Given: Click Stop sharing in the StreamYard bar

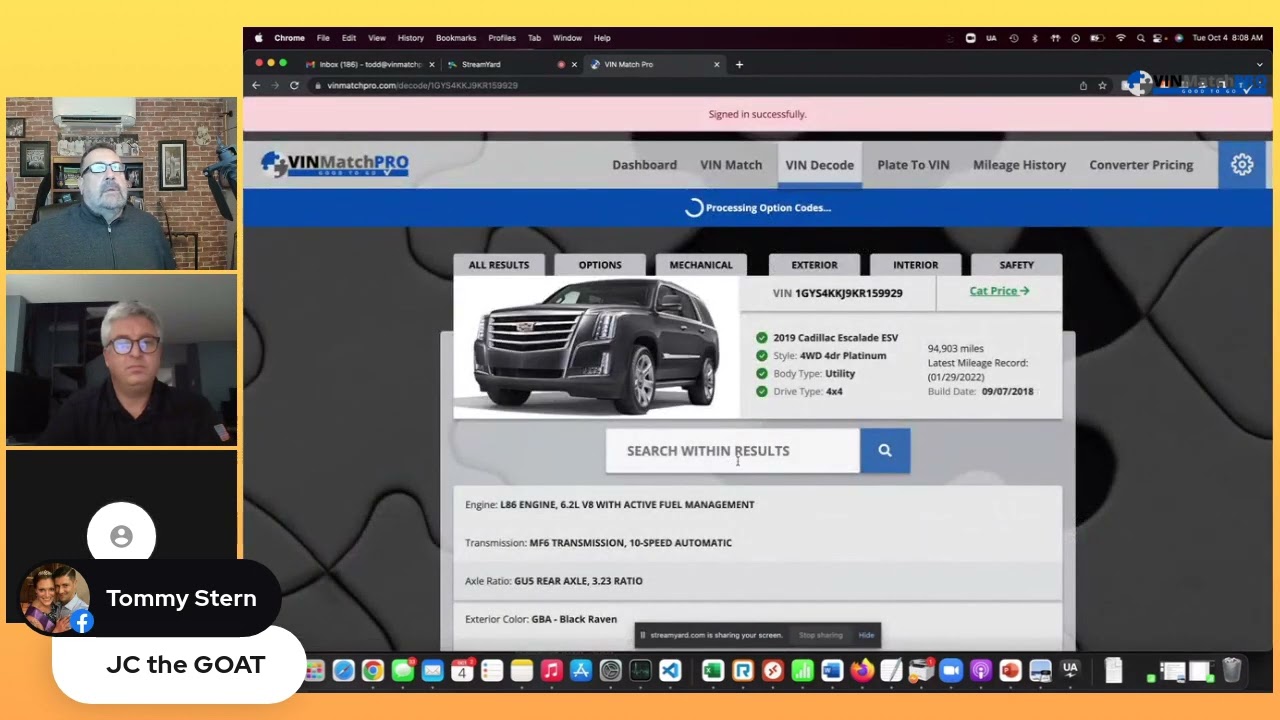Looking at the screenshot, I should 821,635.
